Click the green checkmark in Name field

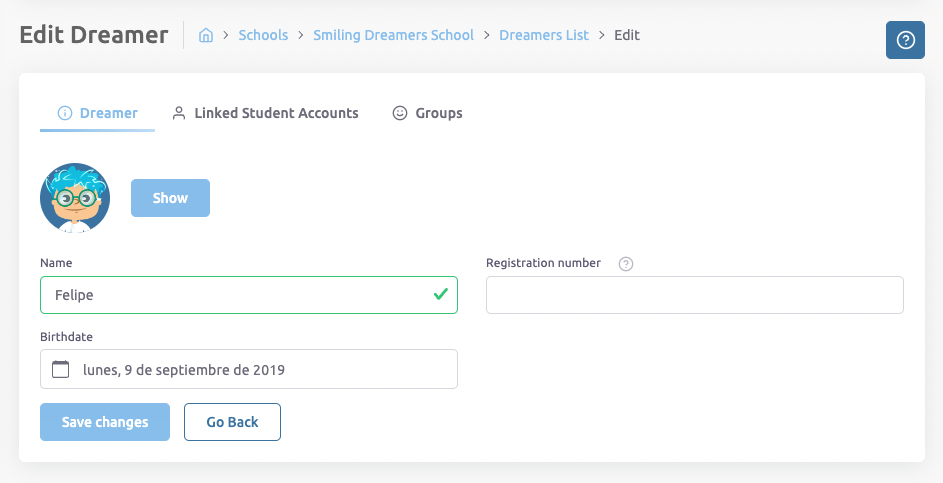[x=440, y=295]
